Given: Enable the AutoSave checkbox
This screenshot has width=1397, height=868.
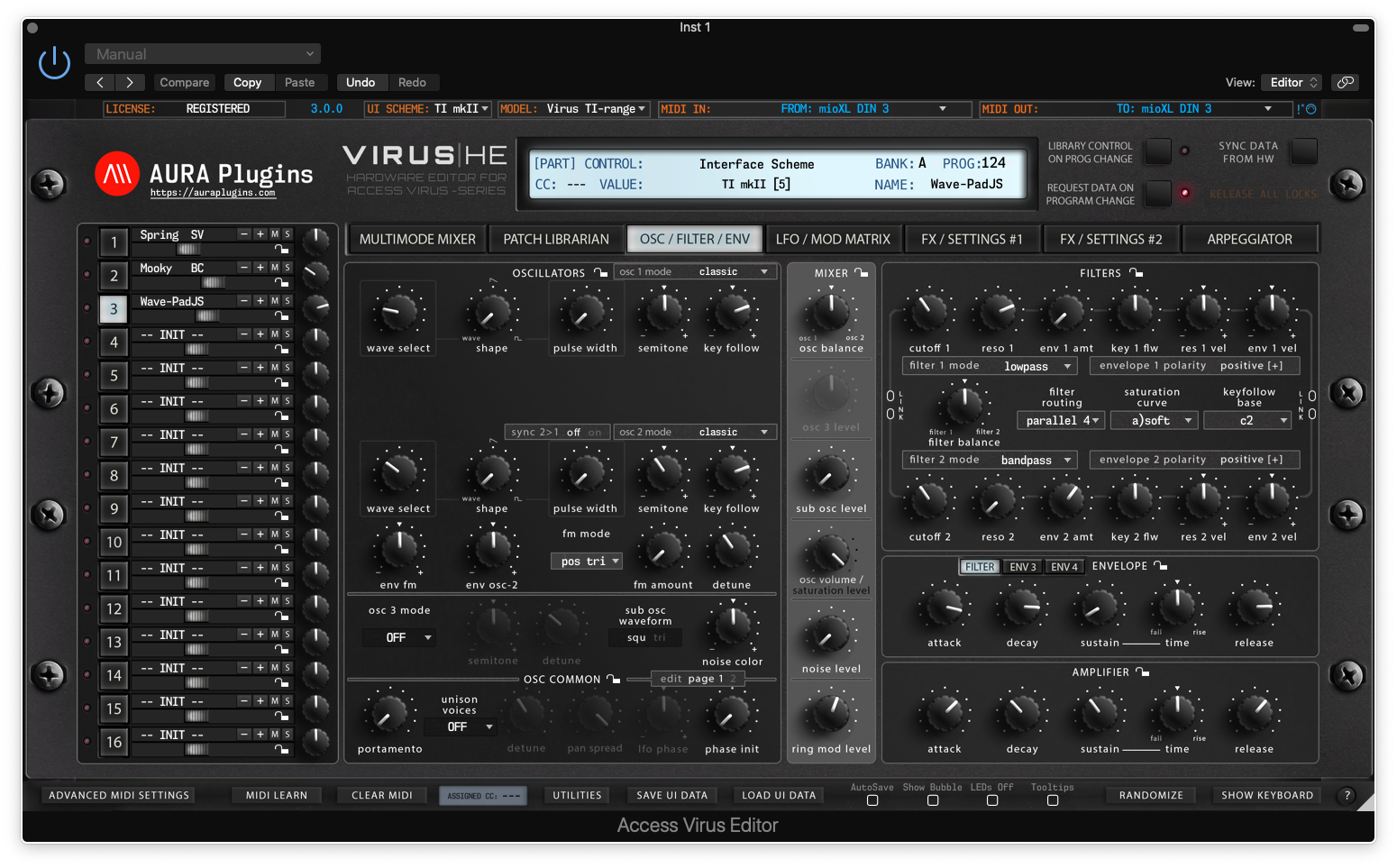Looking at the screenshot, I should (872, 800).
